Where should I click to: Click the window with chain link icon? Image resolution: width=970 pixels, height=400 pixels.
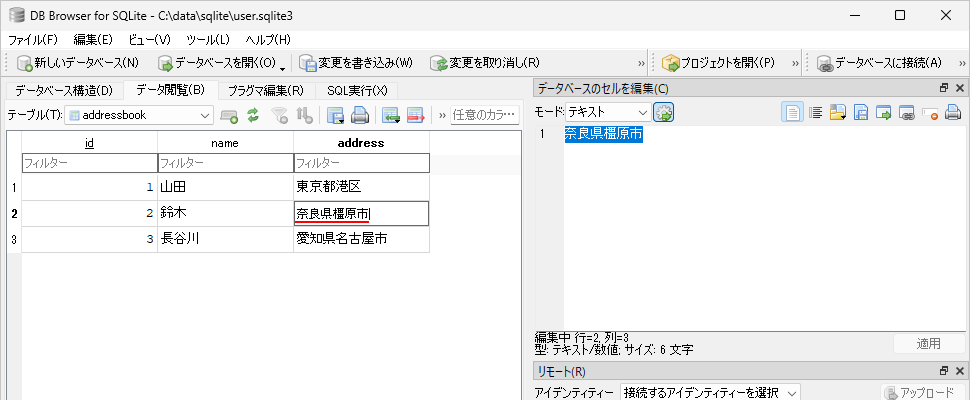[907, 113]
